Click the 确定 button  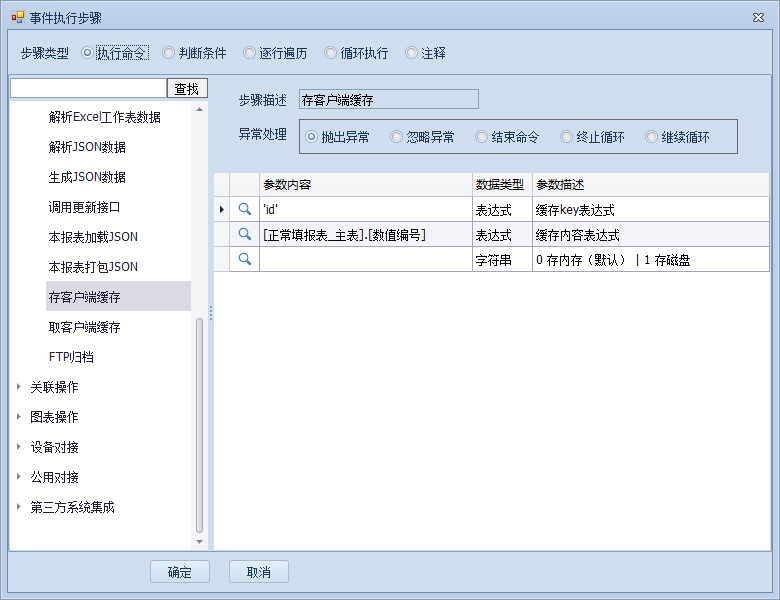pyautogui.click(x=180, y=572)
